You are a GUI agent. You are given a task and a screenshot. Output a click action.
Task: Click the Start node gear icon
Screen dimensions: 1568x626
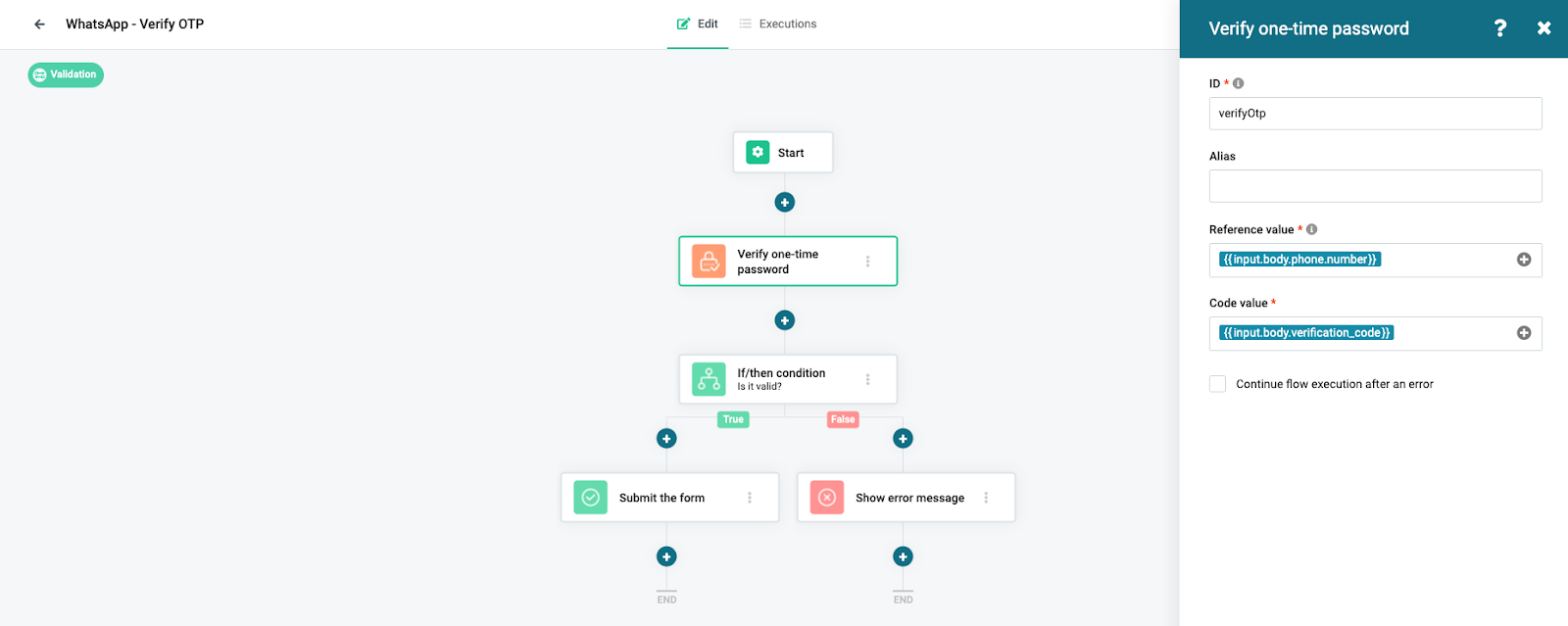(758, 153)
